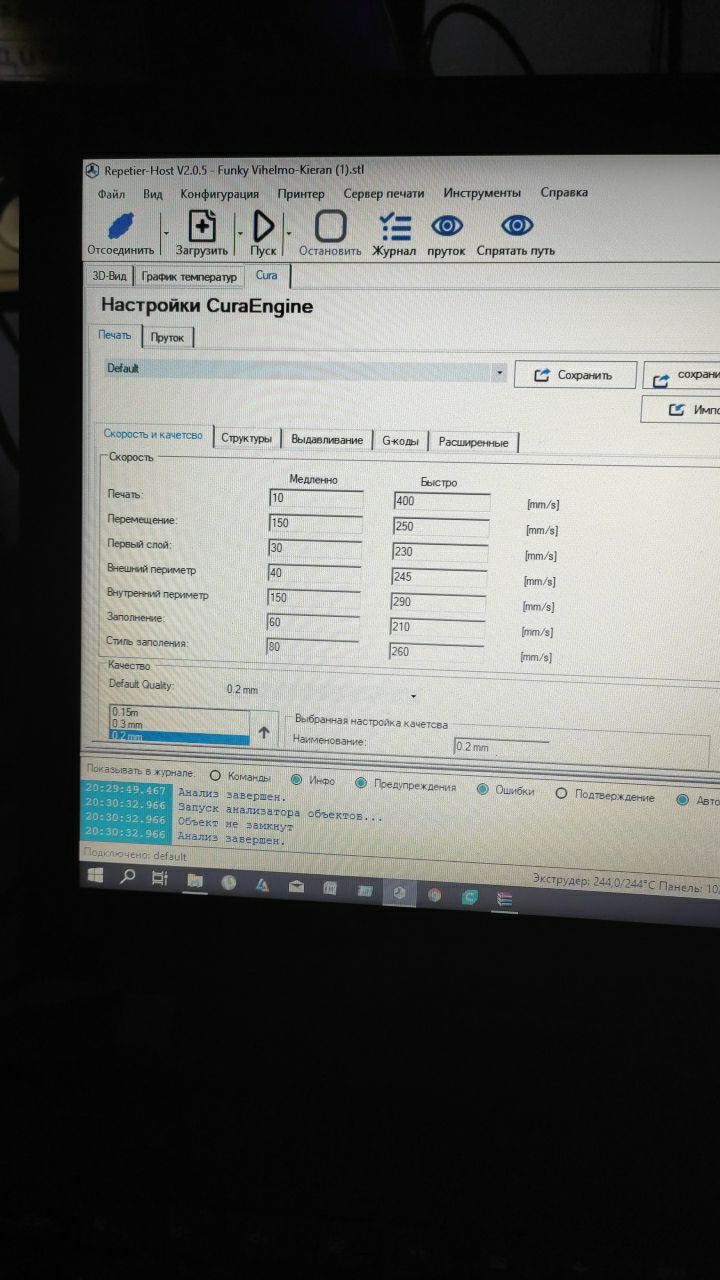Click the taskbar search magnifier icon
Image resolution: width=720 pixels, height=1280 pixels.
coord(127,878)
